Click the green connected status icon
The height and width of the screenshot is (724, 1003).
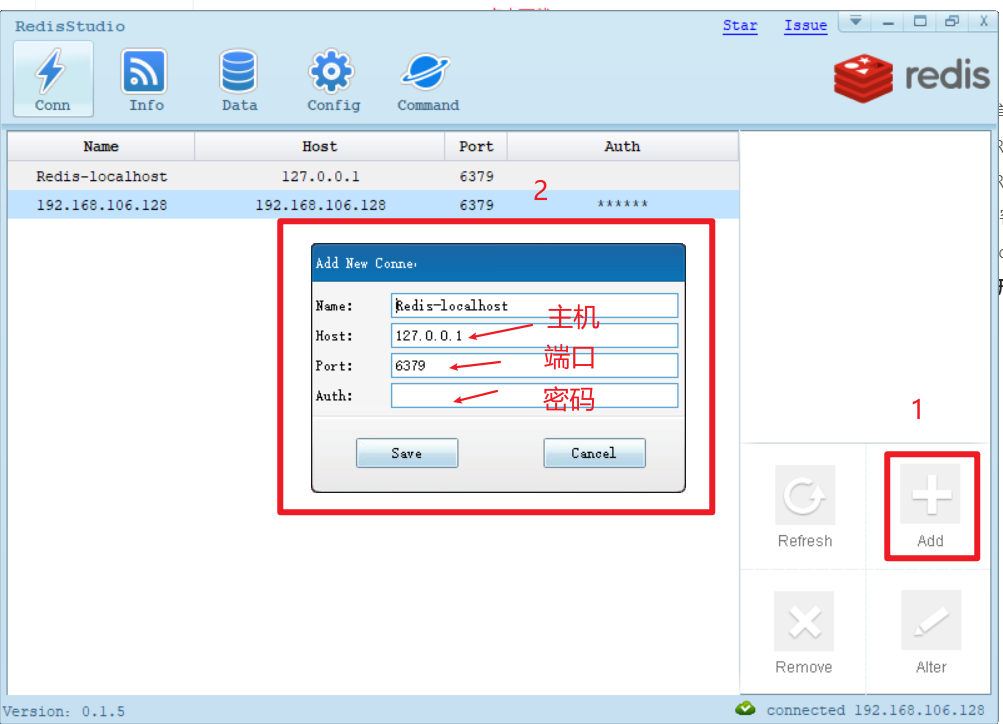click(x=745, y=709)
